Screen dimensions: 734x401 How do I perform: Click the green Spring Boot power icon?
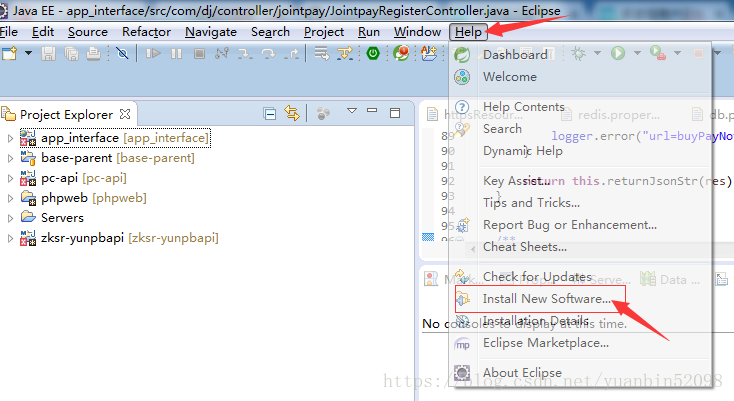tap(373, 54)
